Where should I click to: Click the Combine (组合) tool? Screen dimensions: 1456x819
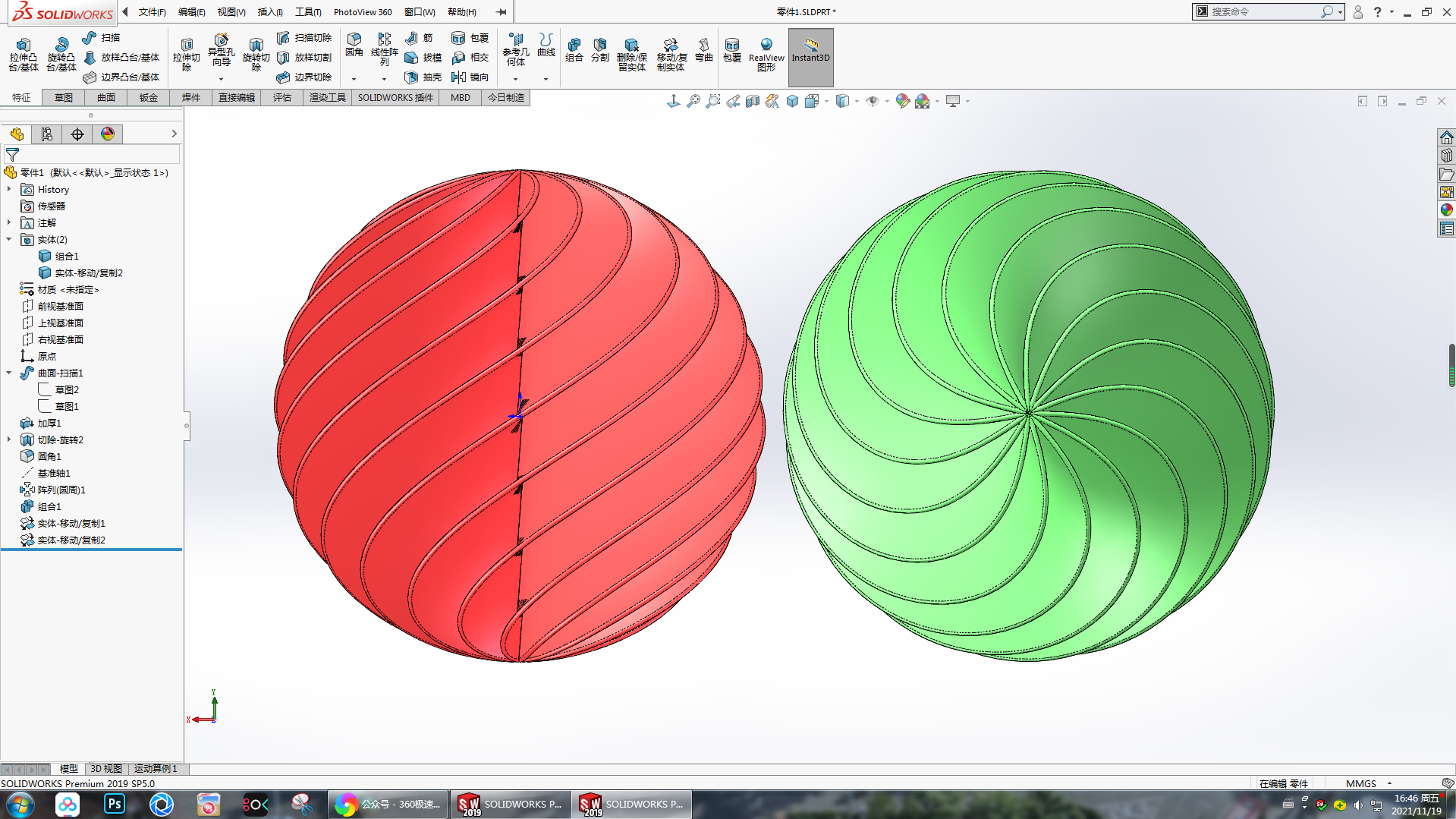[x=574, y=49]
